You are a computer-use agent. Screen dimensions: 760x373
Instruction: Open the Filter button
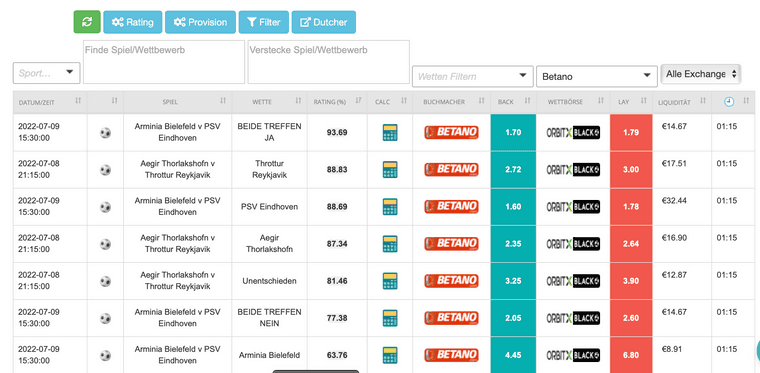click(x=264, y=22)
